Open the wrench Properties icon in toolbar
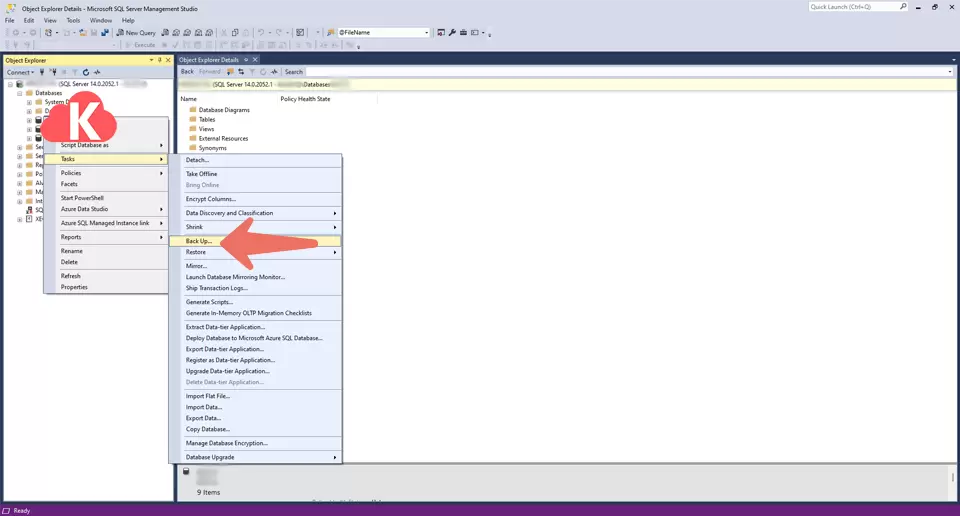This screenshot has height=516, width=960. 452,32
